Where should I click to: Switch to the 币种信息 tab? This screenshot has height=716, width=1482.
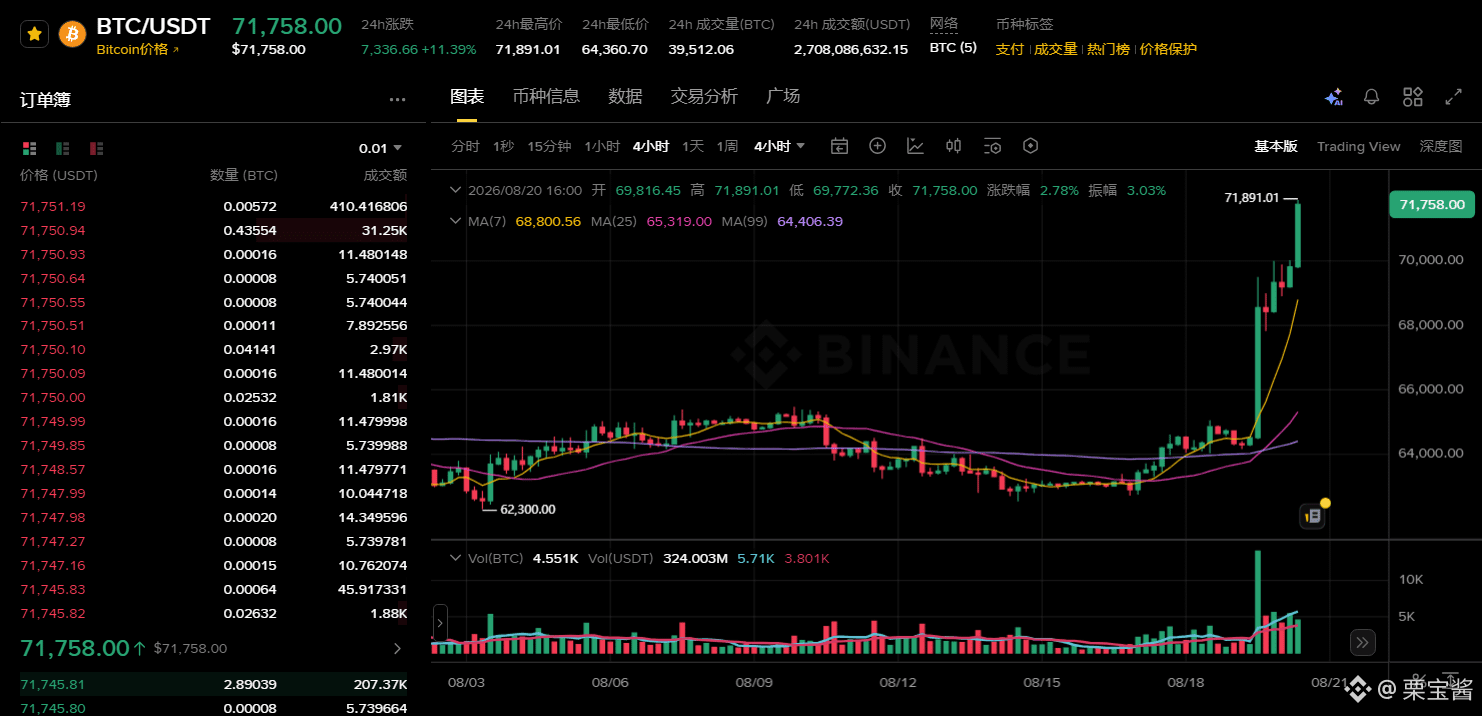pos(546,96)
